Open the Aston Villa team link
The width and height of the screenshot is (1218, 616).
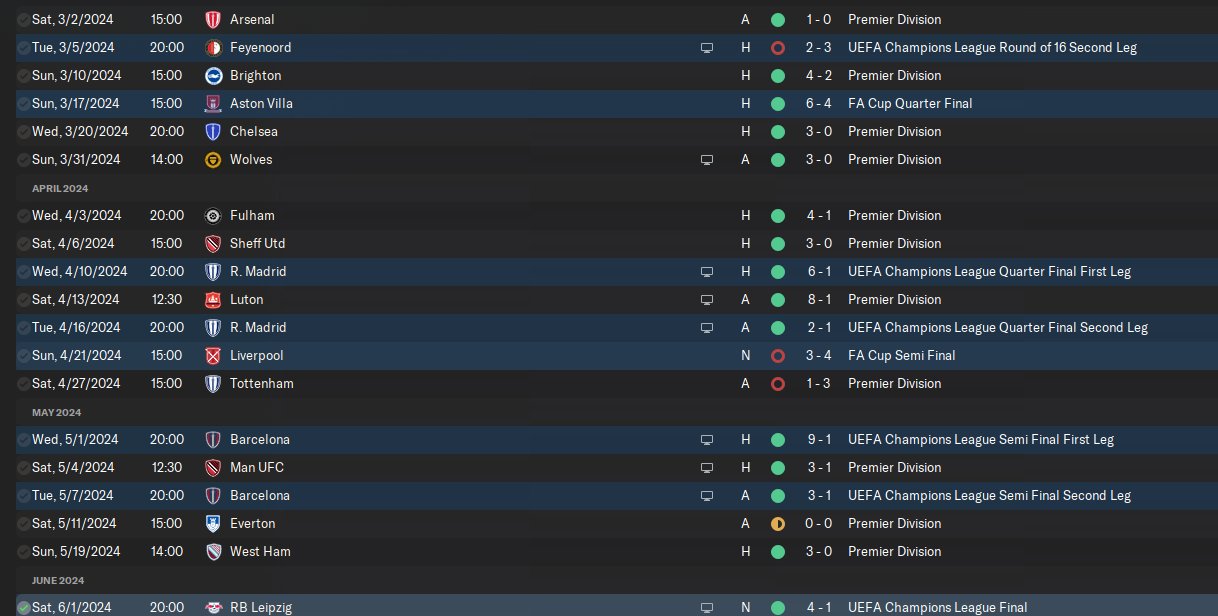[x=261, y=103]
